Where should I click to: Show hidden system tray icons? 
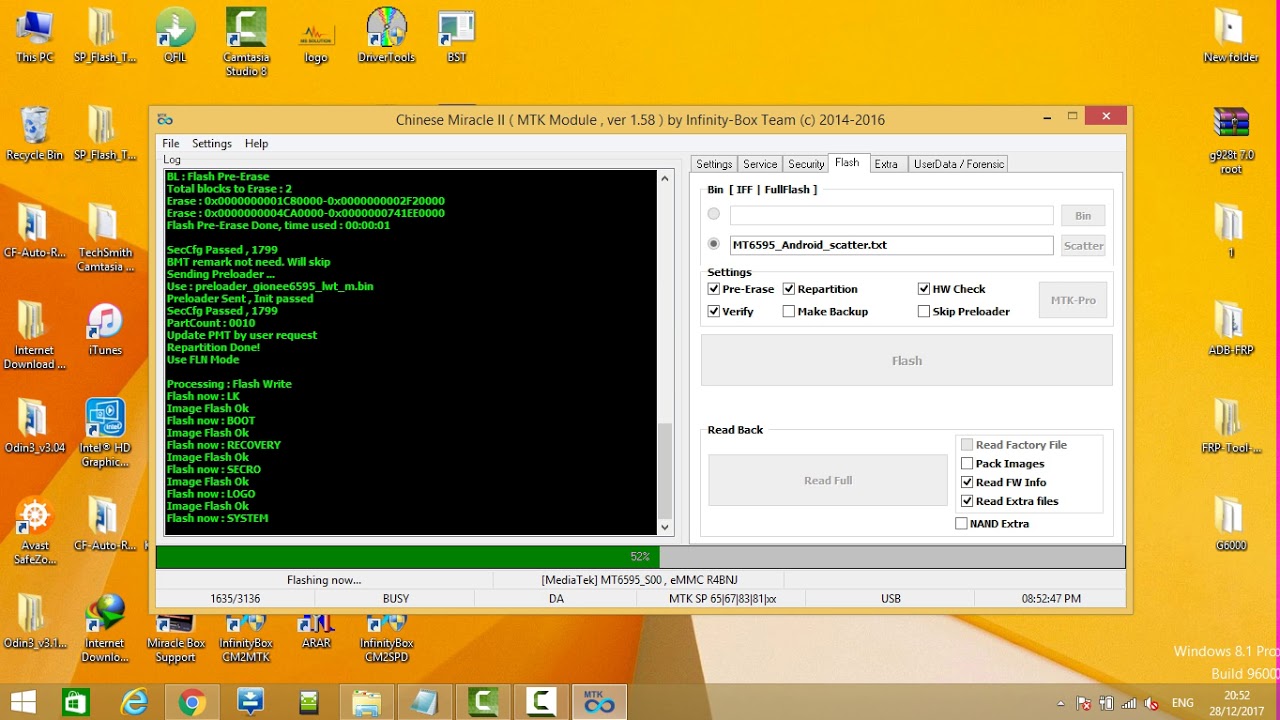tap(1061, 704)
